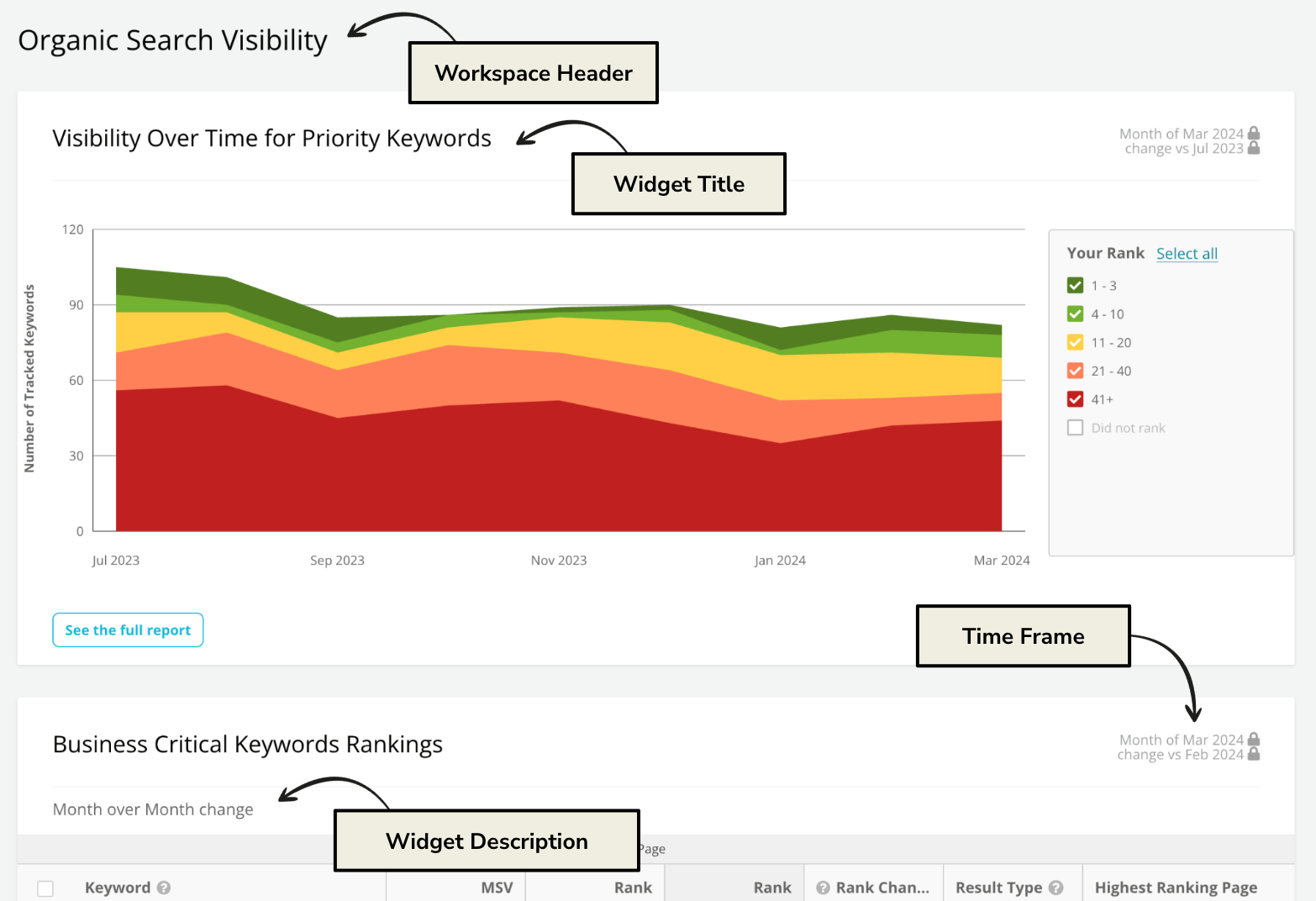Open the help icon next to Keyword column
This screenshot has width=1316, height=901.
click(164, 888)
